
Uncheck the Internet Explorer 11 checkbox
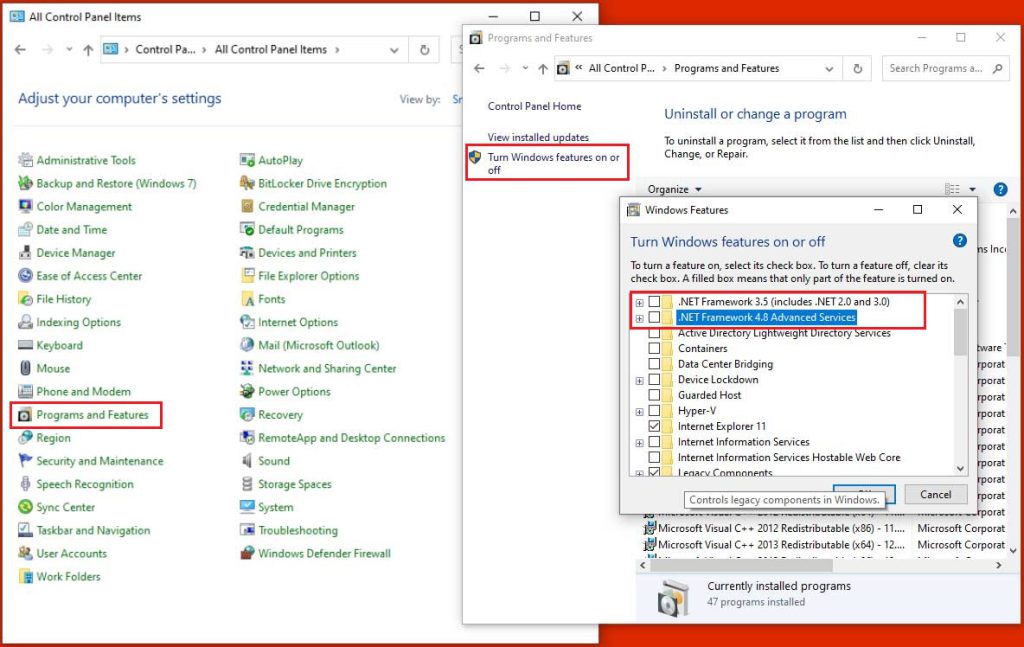pos(654,426)
